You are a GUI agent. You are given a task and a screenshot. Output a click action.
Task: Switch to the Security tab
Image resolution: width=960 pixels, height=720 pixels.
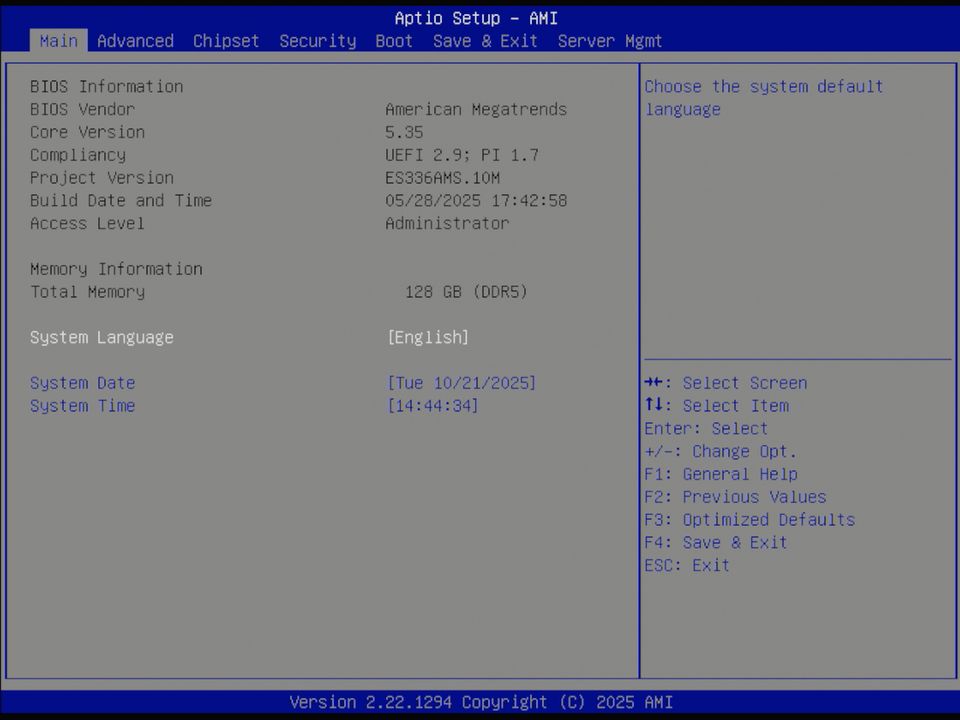pyautogui.click(x=317, y=41)
